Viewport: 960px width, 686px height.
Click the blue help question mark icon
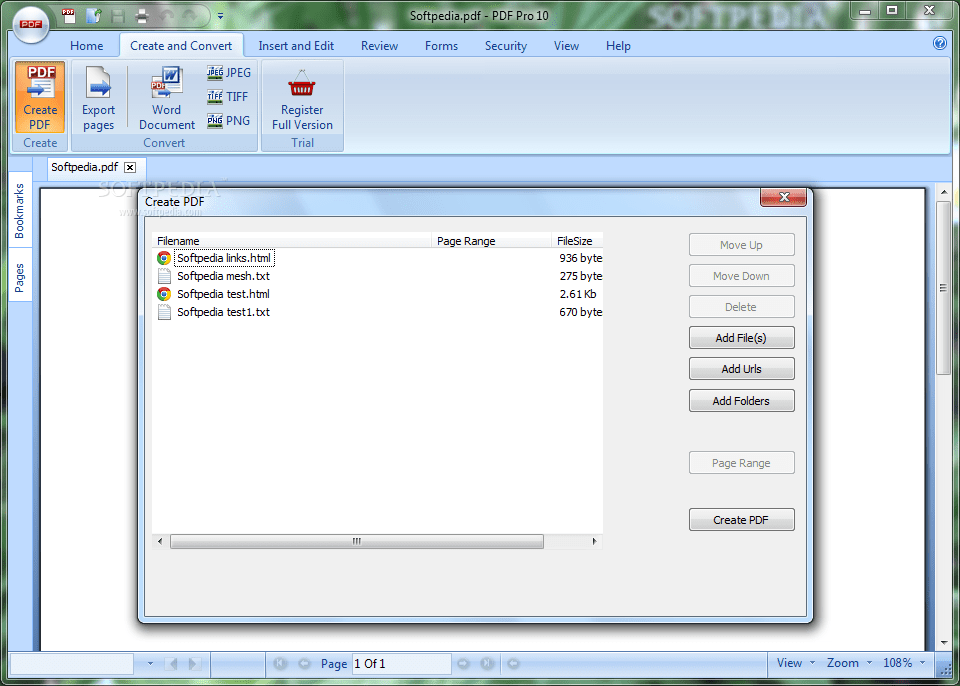(939, 43)
